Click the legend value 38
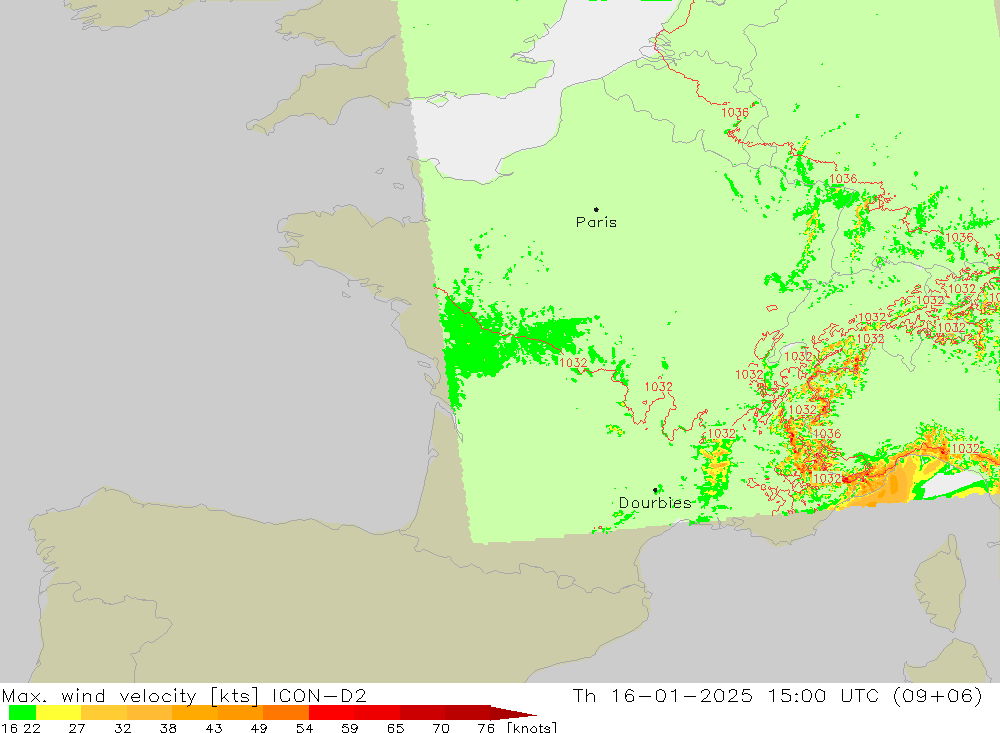Screen dimensions: 1000x733 tap(168, 728)
